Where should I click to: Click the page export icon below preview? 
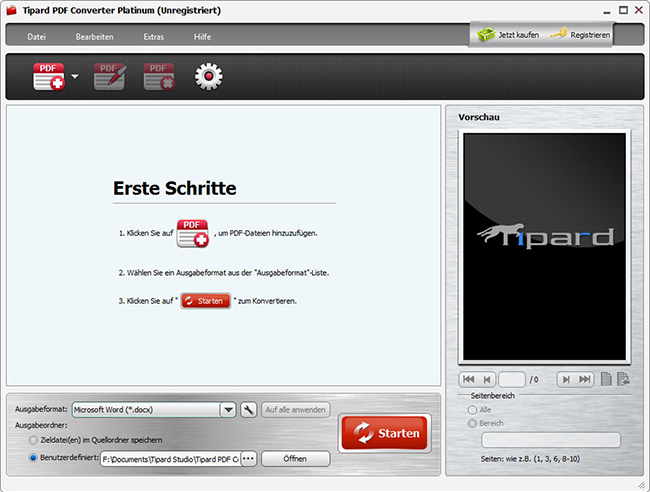623,379
